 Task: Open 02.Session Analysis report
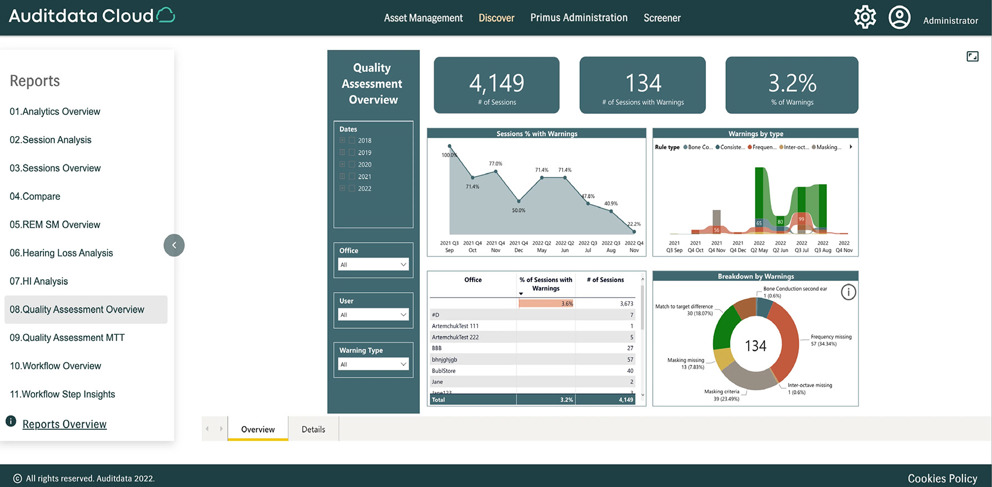(x=51, y=140)
